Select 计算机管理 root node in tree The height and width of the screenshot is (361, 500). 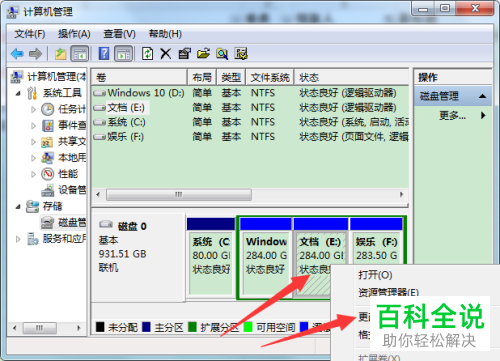click(x=48, y=77)
